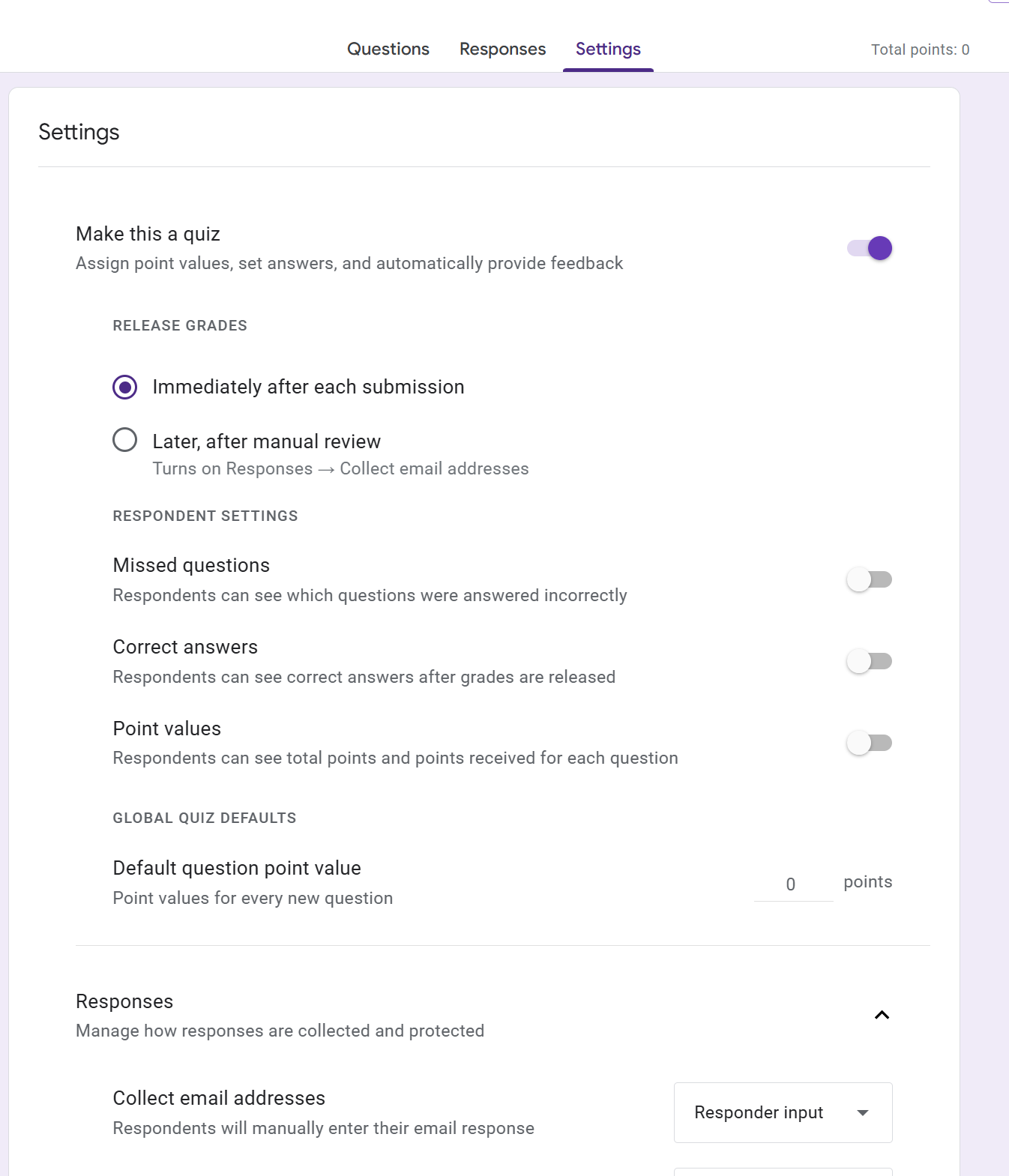
Task: Click the Make this a quiz title
Action: 148,234
